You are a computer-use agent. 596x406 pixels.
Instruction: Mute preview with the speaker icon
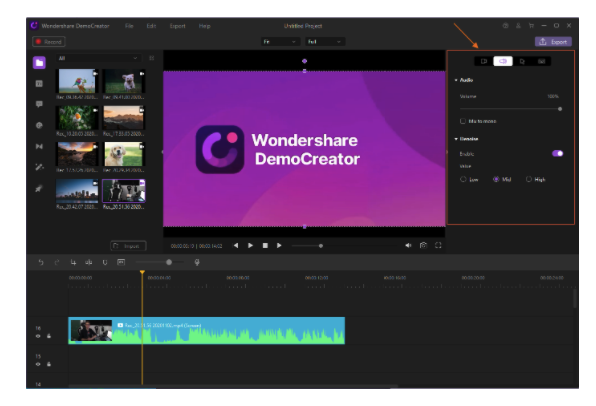click(408, 245)
